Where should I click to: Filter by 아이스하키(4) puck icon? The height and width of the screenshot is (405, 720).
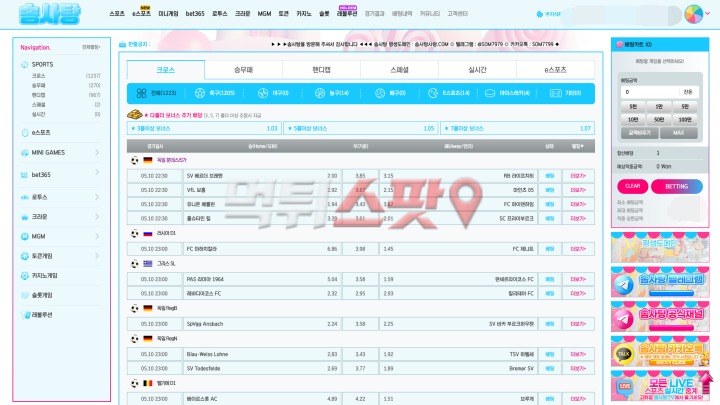490,93
